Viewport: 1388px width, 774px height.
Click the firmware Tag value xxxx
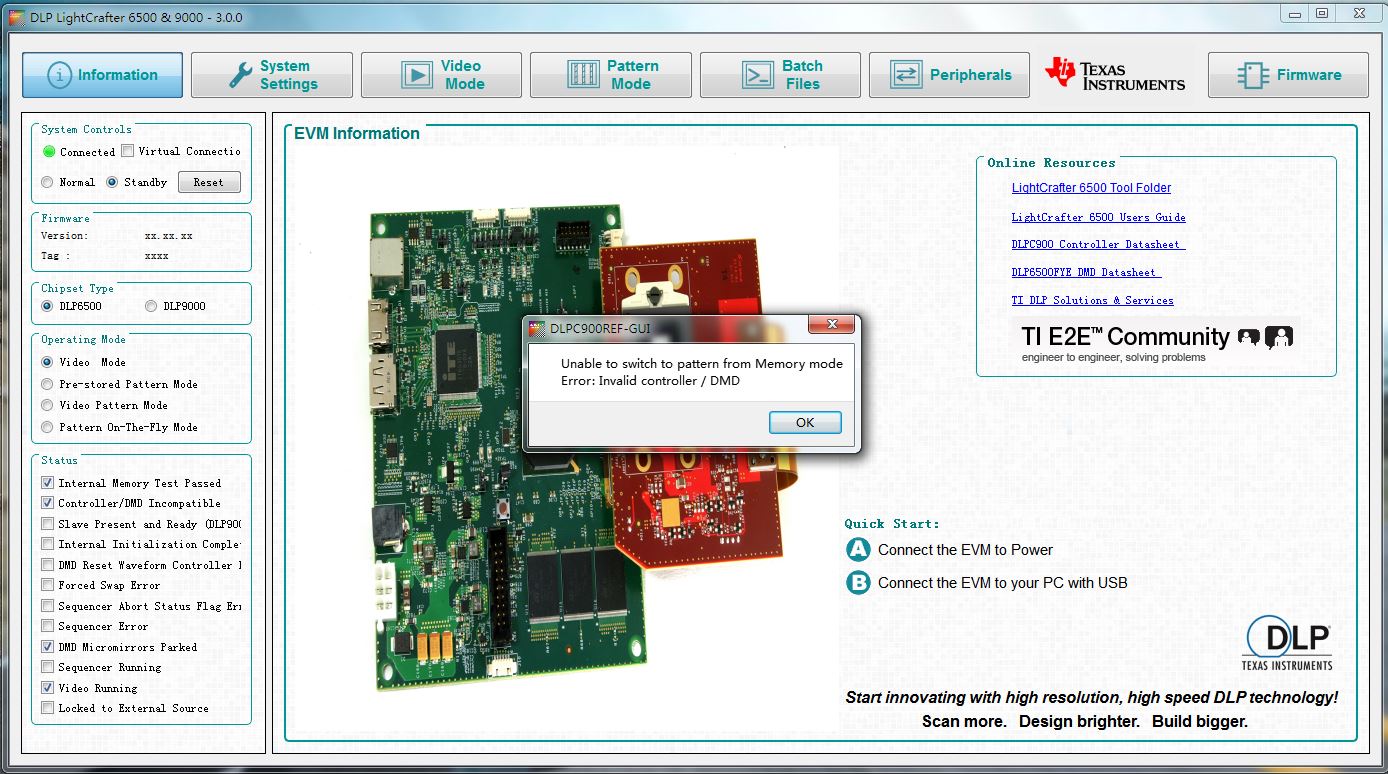point(156,256)
